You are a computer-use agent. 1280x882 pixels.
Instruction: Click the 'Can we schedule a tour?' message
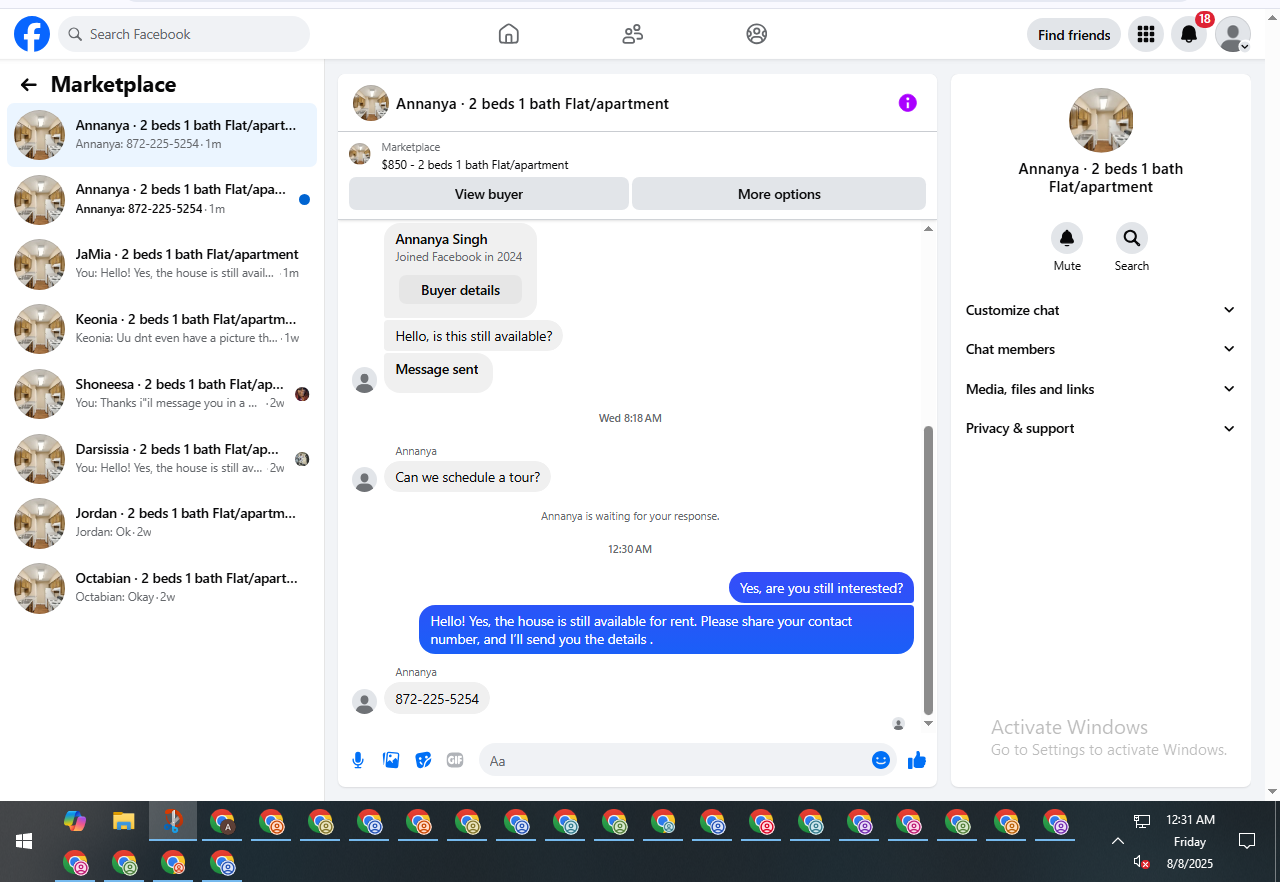click(x=467, y=477)
